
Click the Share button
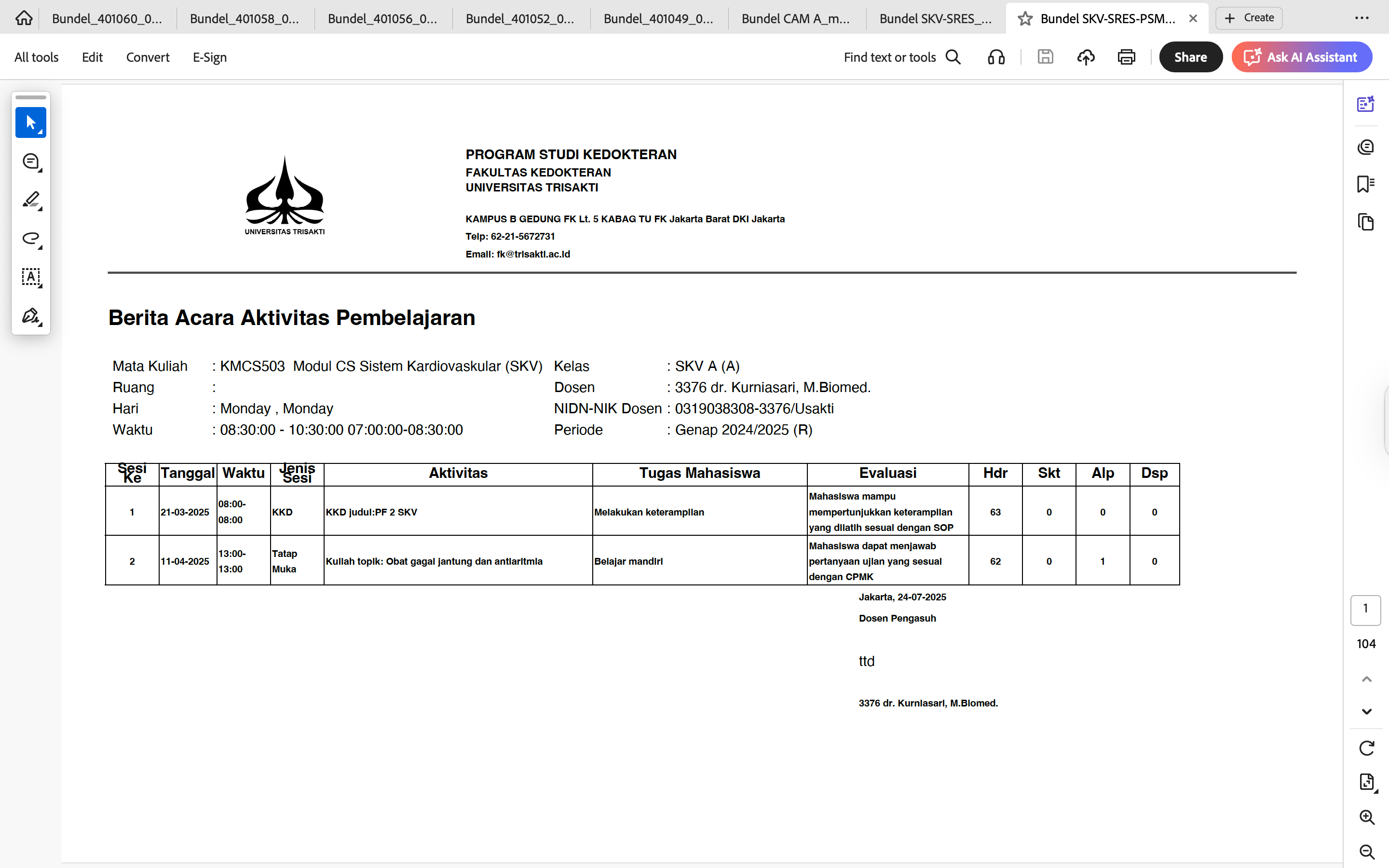tap(1190, 57)
